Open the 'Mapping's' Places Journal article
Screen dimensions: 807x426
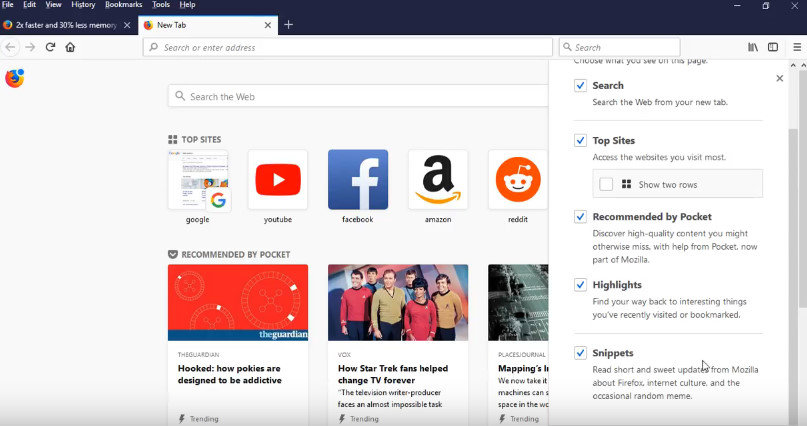pyautogui.click(x=523, y=368)
